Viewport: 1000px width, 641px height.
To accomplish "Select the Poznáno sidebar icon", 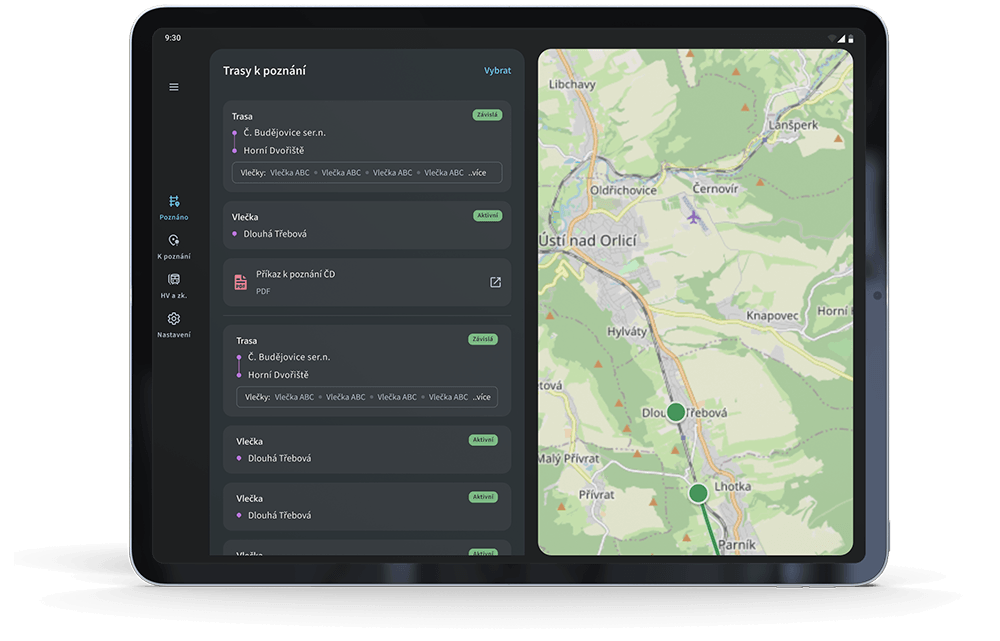I will pyautogui.click(x=174, y=202).
